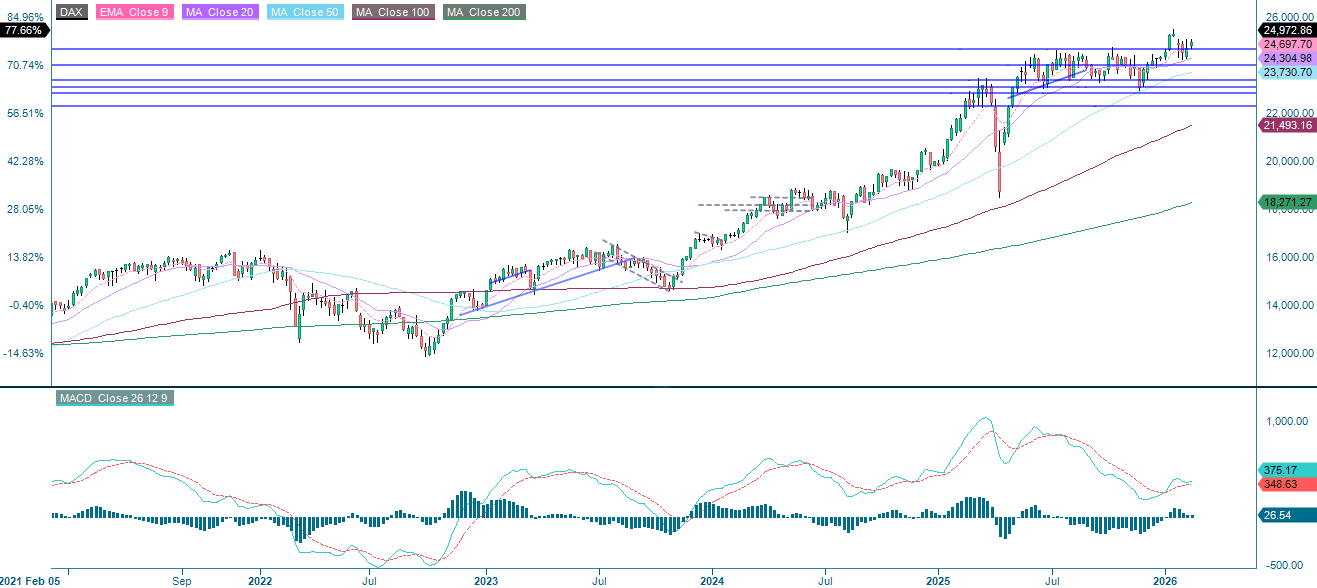Click the maroon 21,493.16 price tag
This screenshot has width=1317, height=588.
coord(1287,124)
